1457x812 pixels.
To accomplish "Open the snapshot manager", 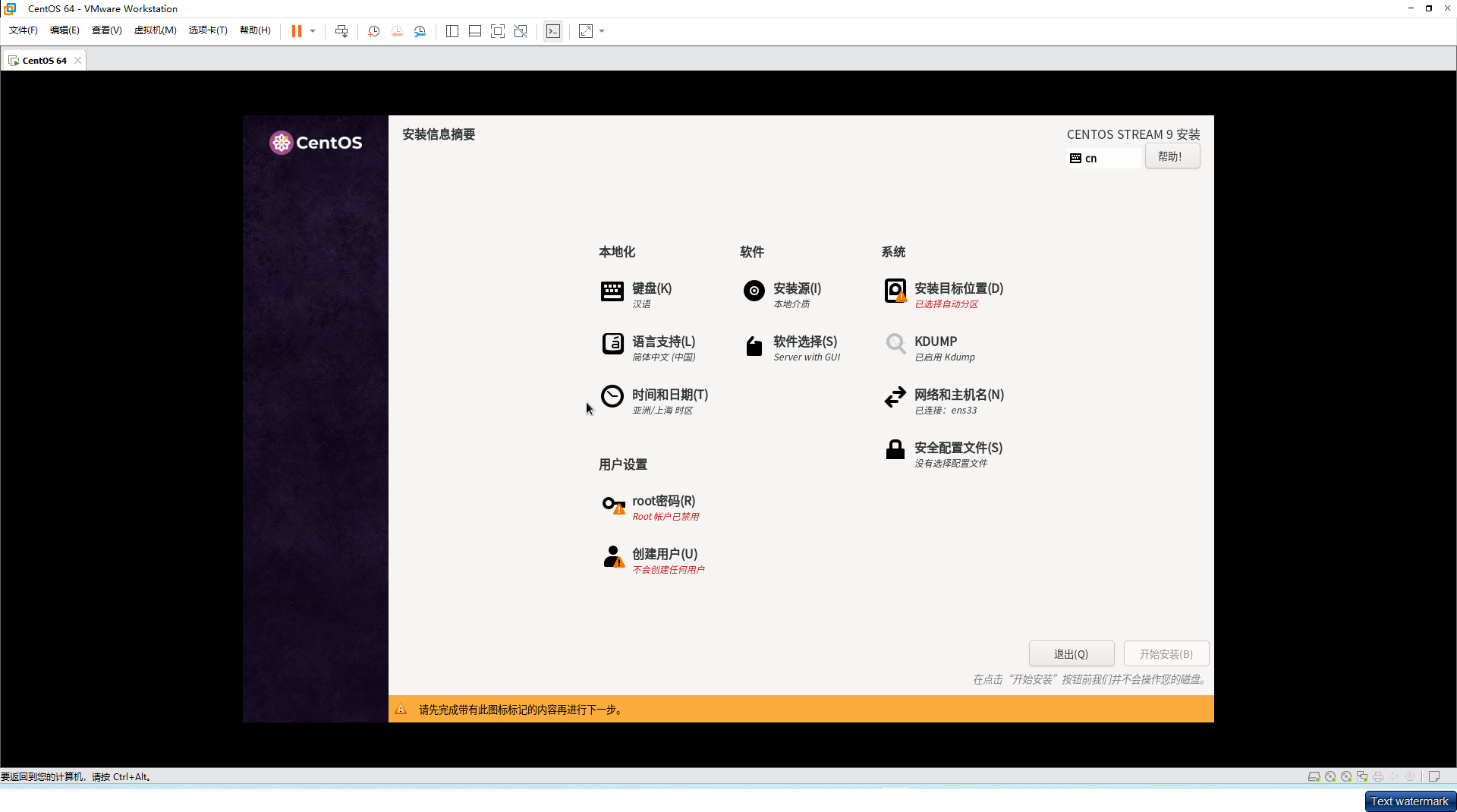I will pyautogui.click(x=420, y=31).
